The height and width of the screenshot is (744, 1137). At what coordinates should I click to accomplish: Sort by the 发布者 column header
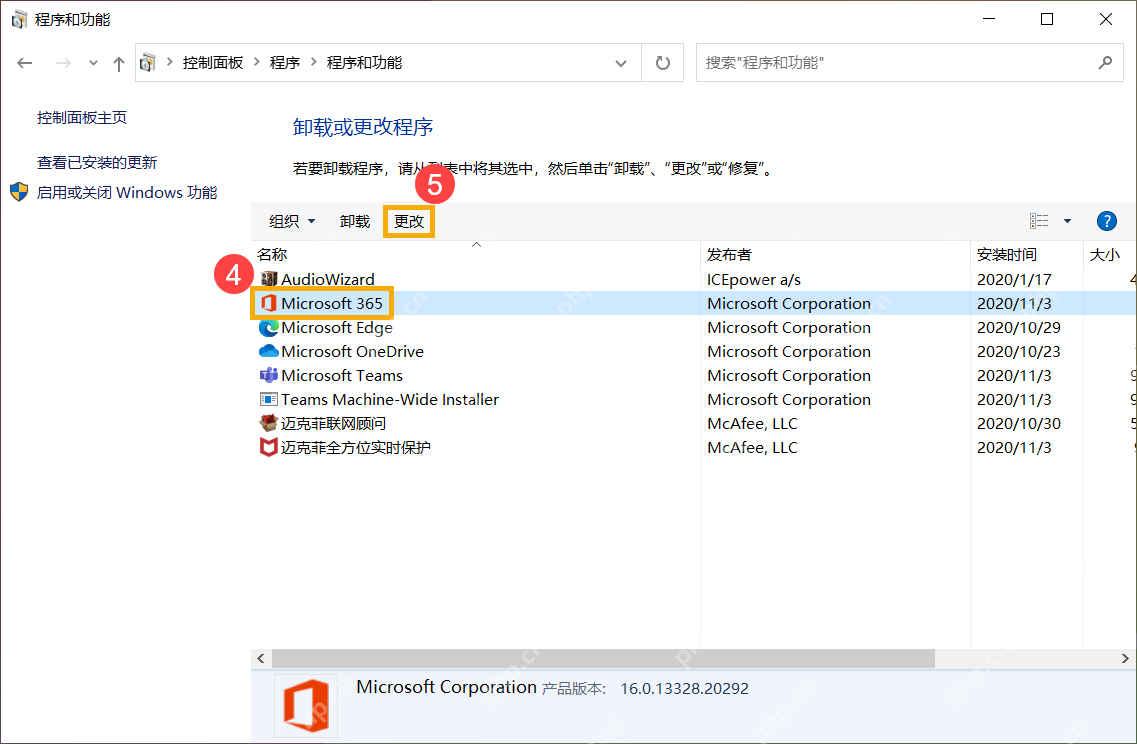click(x=729, y=255)
